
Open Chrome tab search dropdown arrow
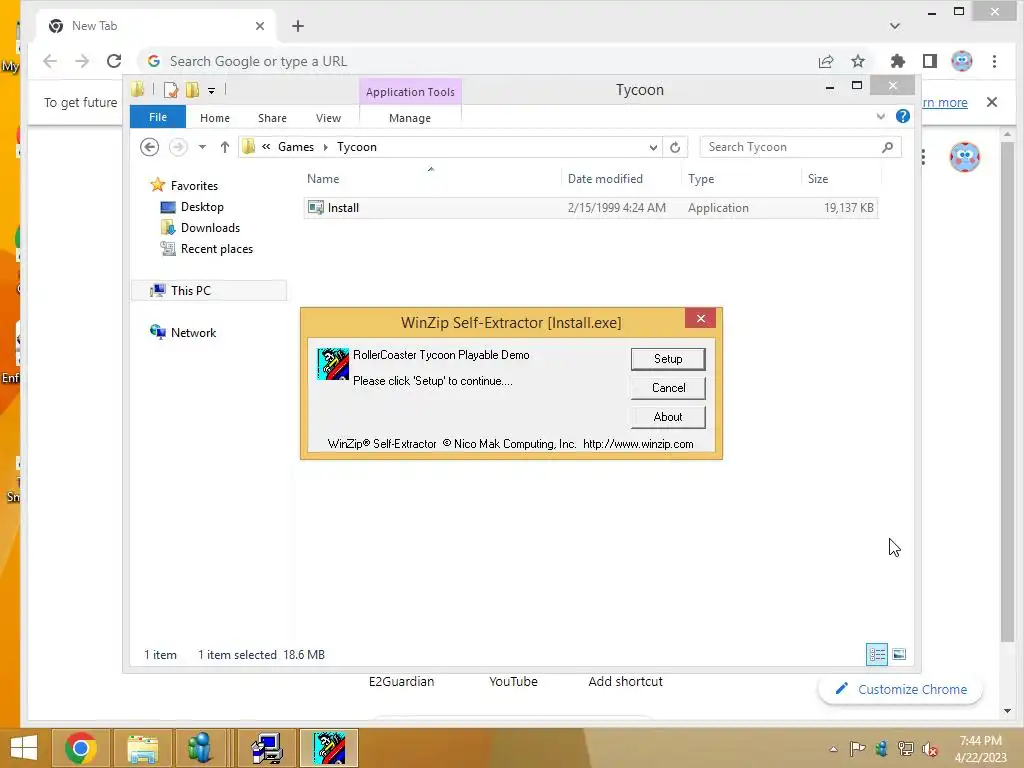point(895,26)
